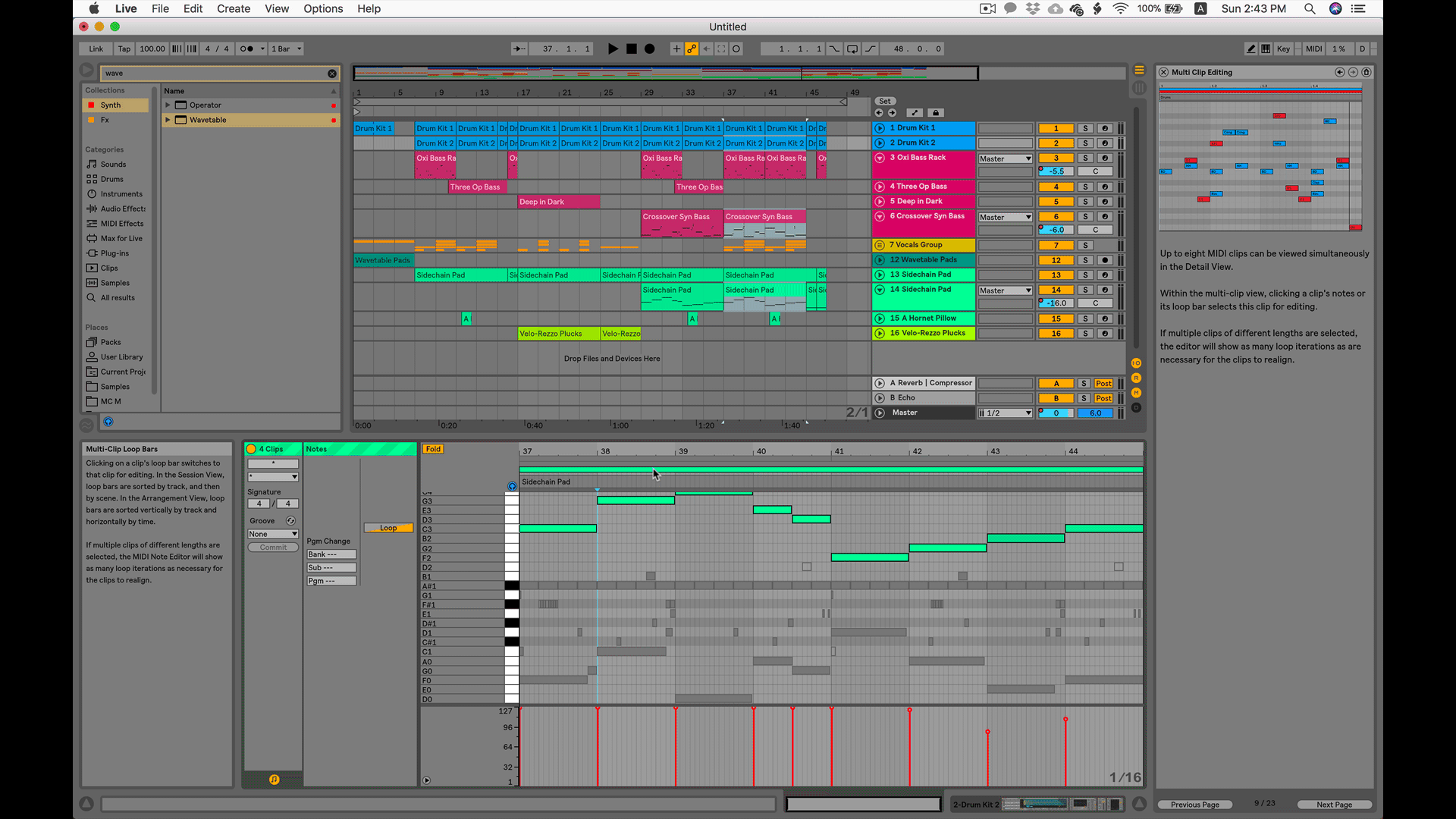Click the Link button
1456x819 pixels.
click(96, 49)
